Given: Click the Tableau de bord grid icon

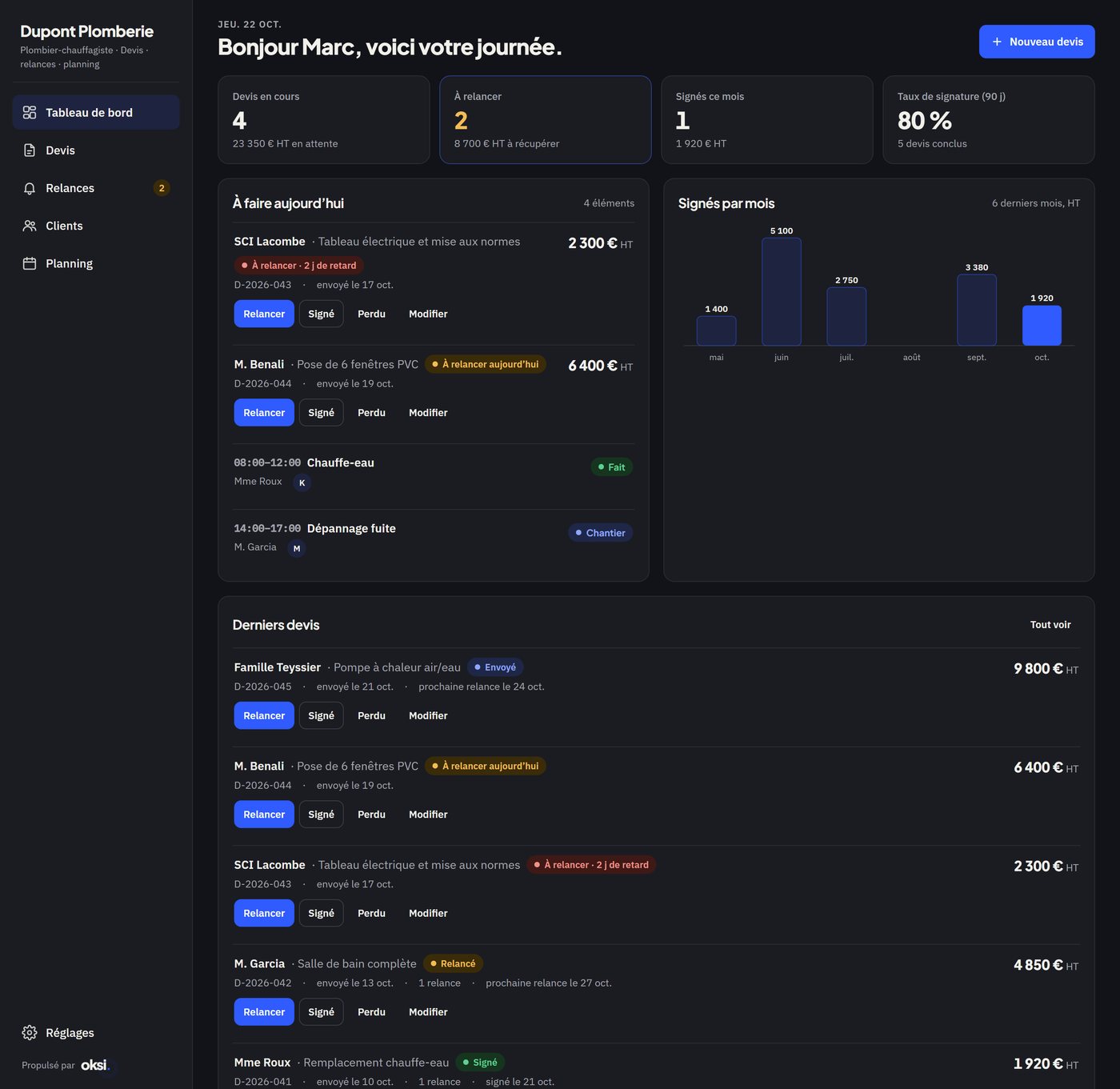Looking at the screenshot, I should click(30, 113).
